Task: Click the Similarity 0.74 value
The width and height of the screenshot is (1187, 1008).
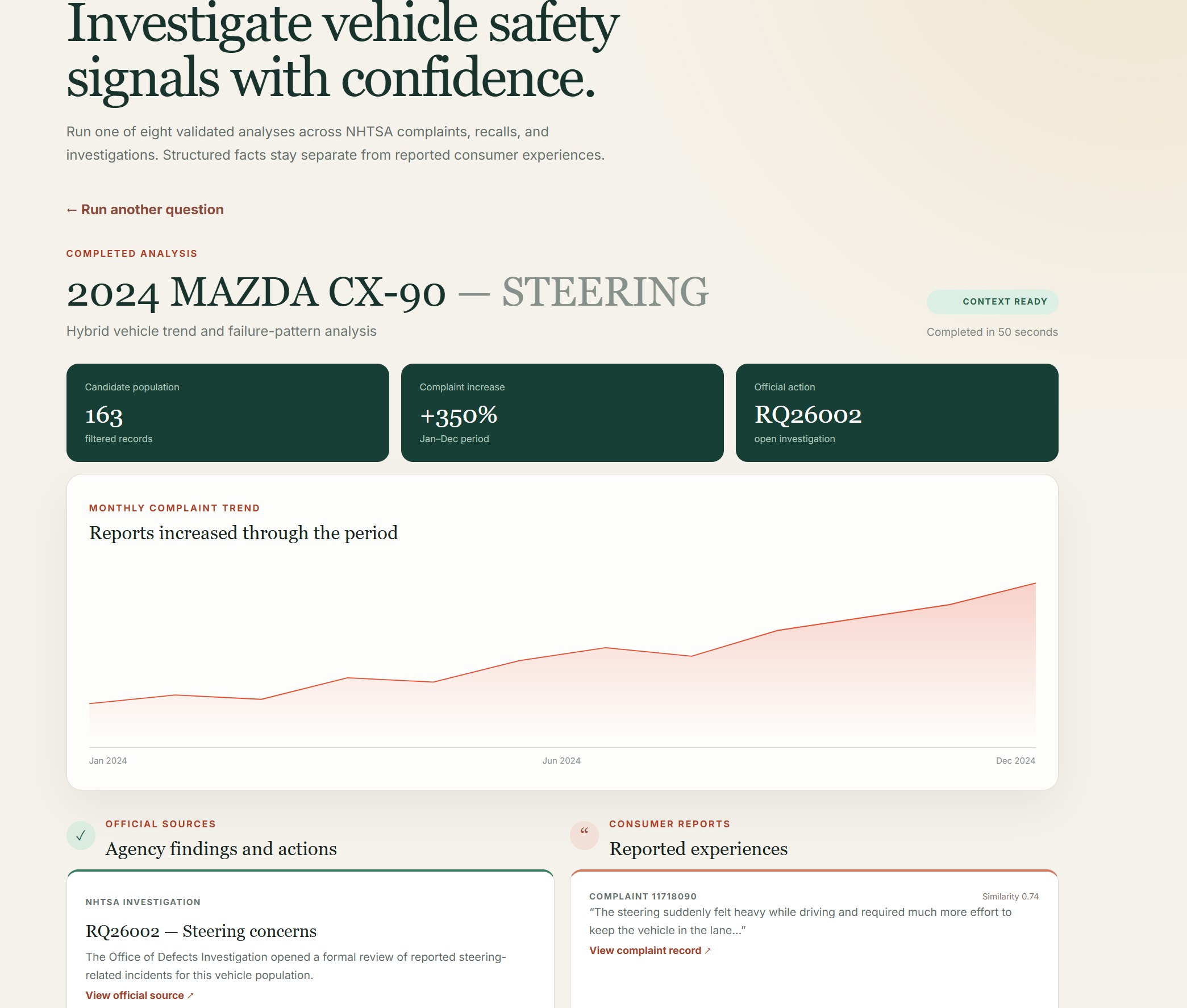Action: click(1010, 897)
